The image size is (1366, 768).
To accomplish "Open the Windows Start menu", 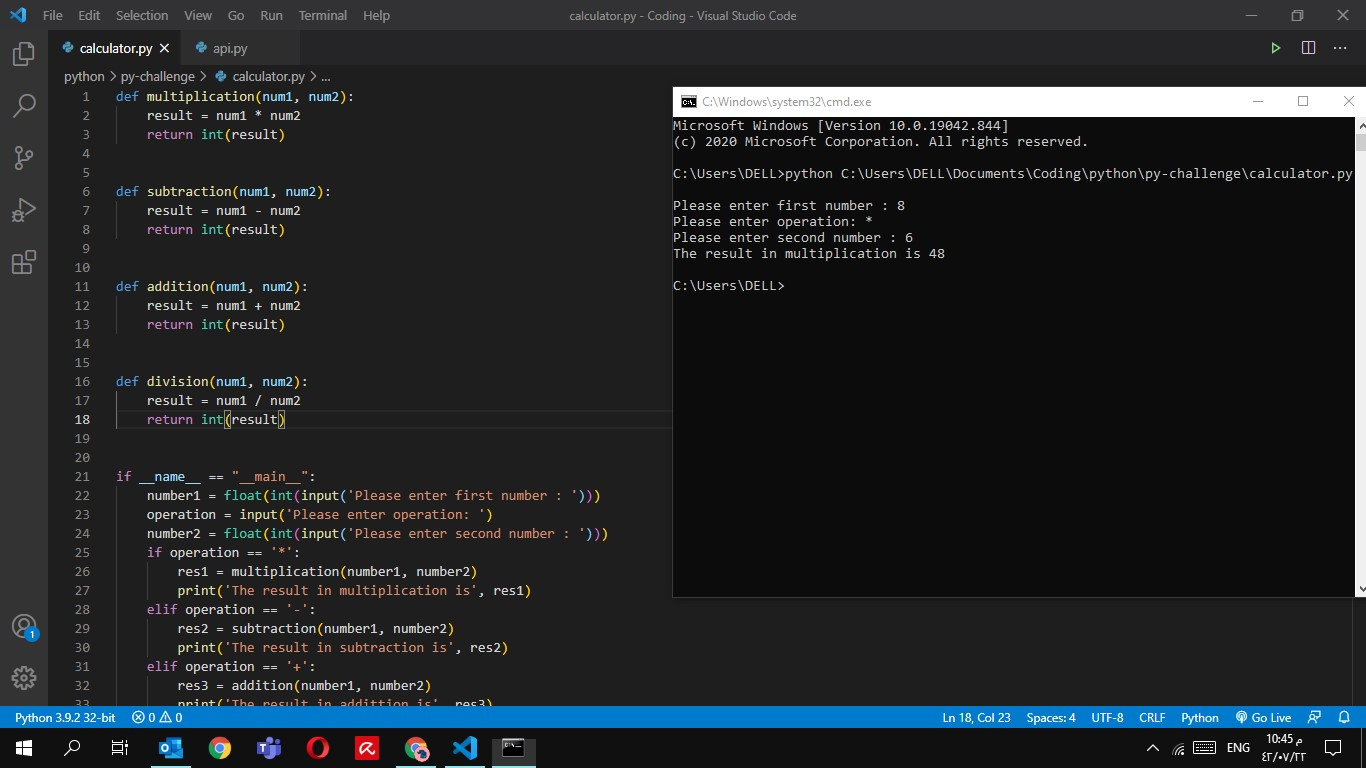I will pyautogui.click(x=24, y=748).
